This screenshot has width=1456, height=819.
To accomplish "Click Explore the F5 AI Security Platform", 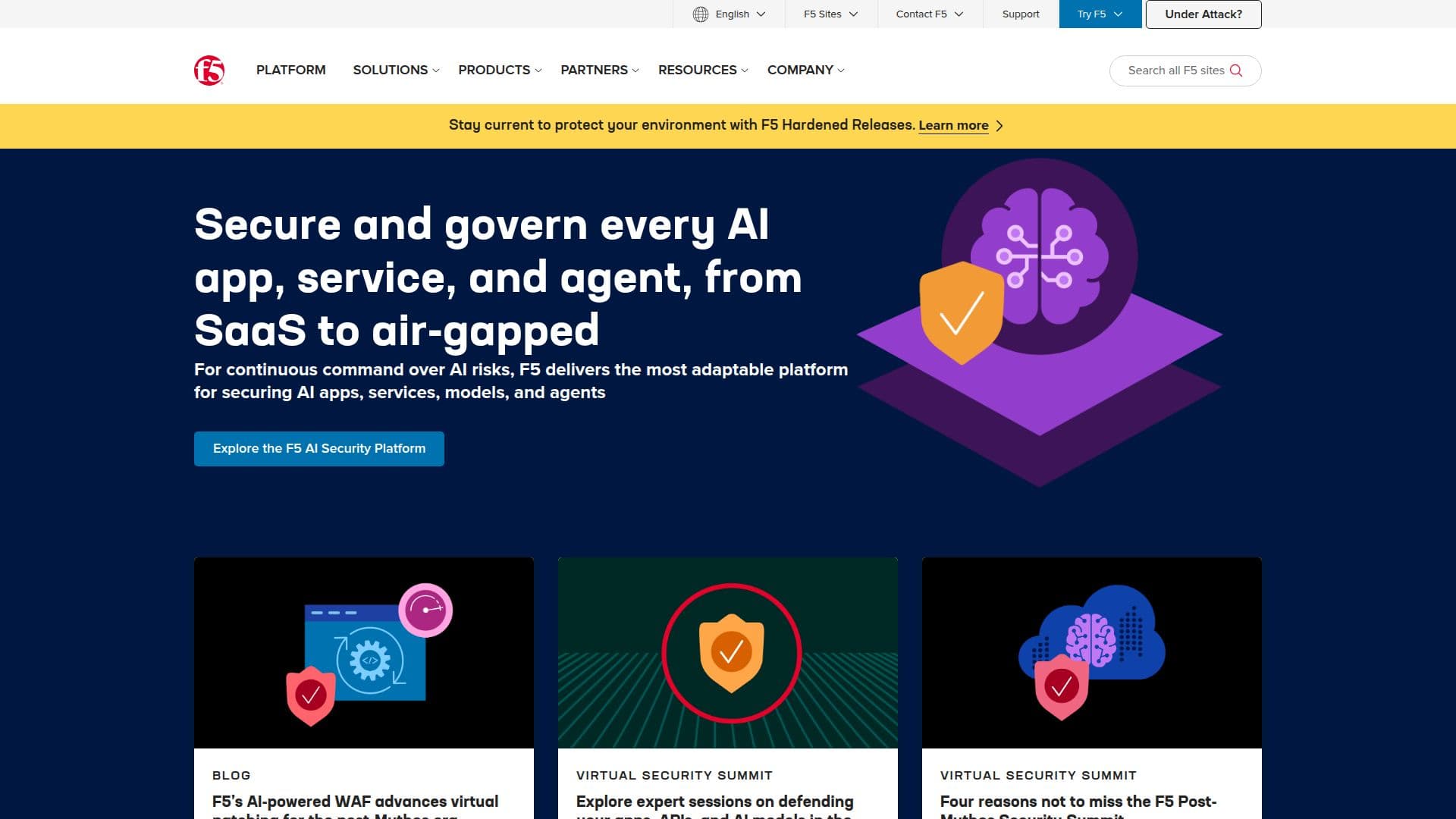I will (x=319, y=449).
